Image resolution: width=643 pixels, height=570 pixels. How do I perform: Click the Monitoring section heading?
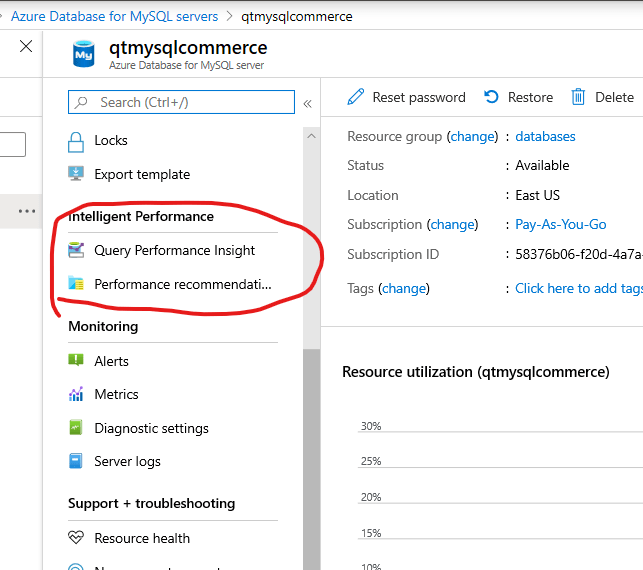point(103,326)
